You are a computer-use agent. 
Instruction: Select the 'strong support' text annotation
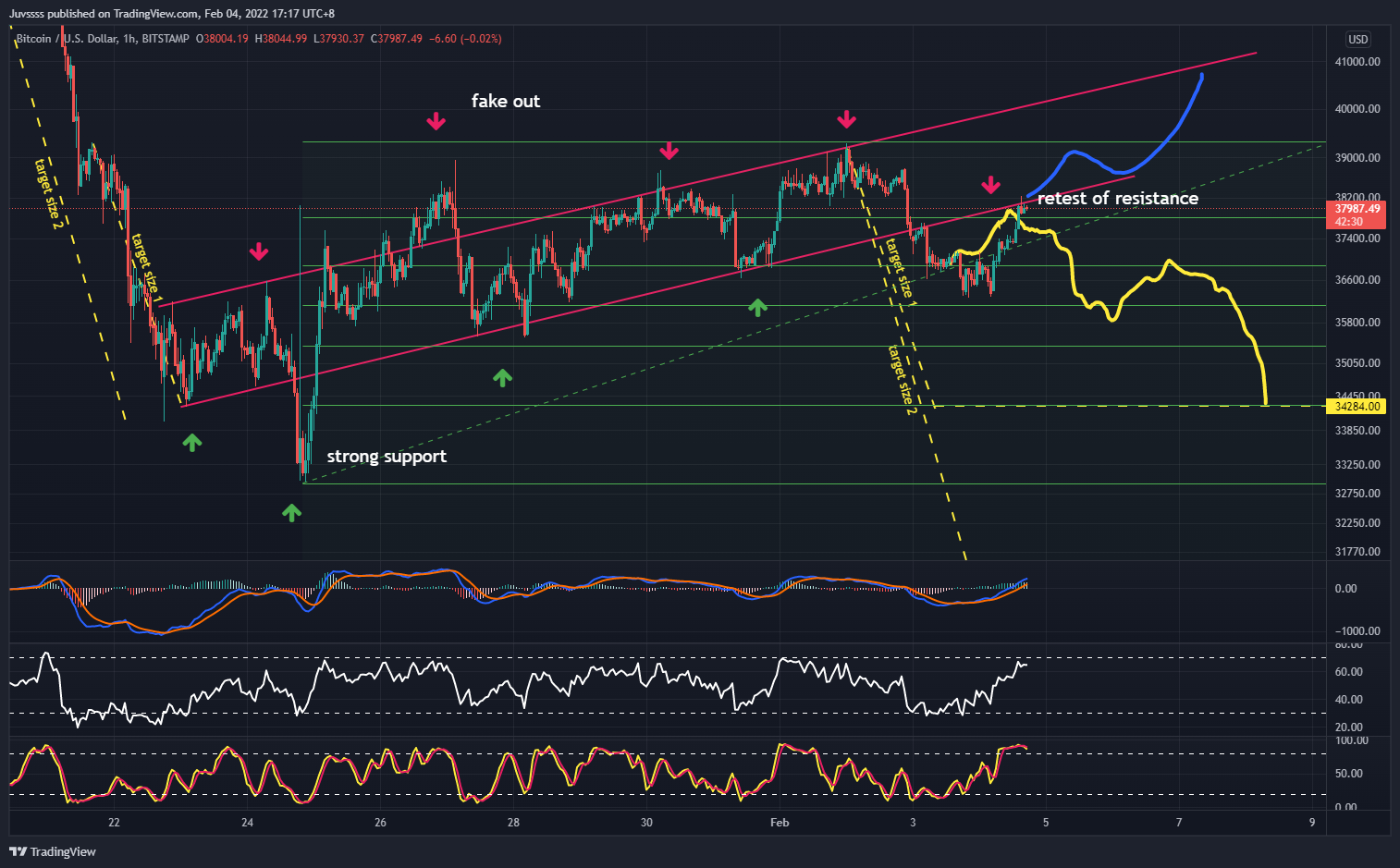tap(387, 457)
